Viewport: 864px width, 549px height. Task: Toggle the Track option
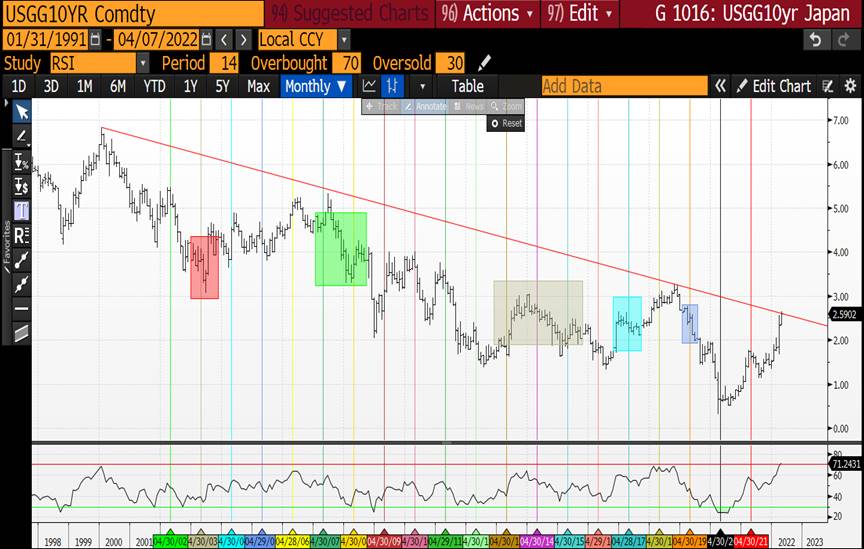pyautogui.click(x=381, y=106)
